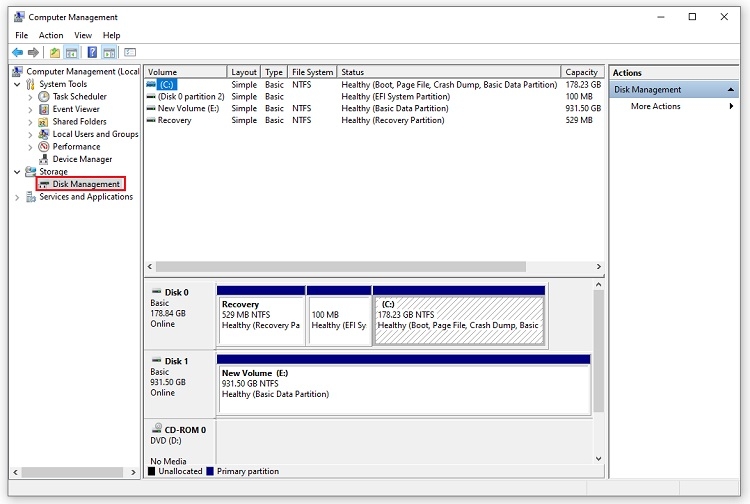Click the tree pane scroll right arrow
This screenshot has width=750, height=504.
(x=133, y=472)
